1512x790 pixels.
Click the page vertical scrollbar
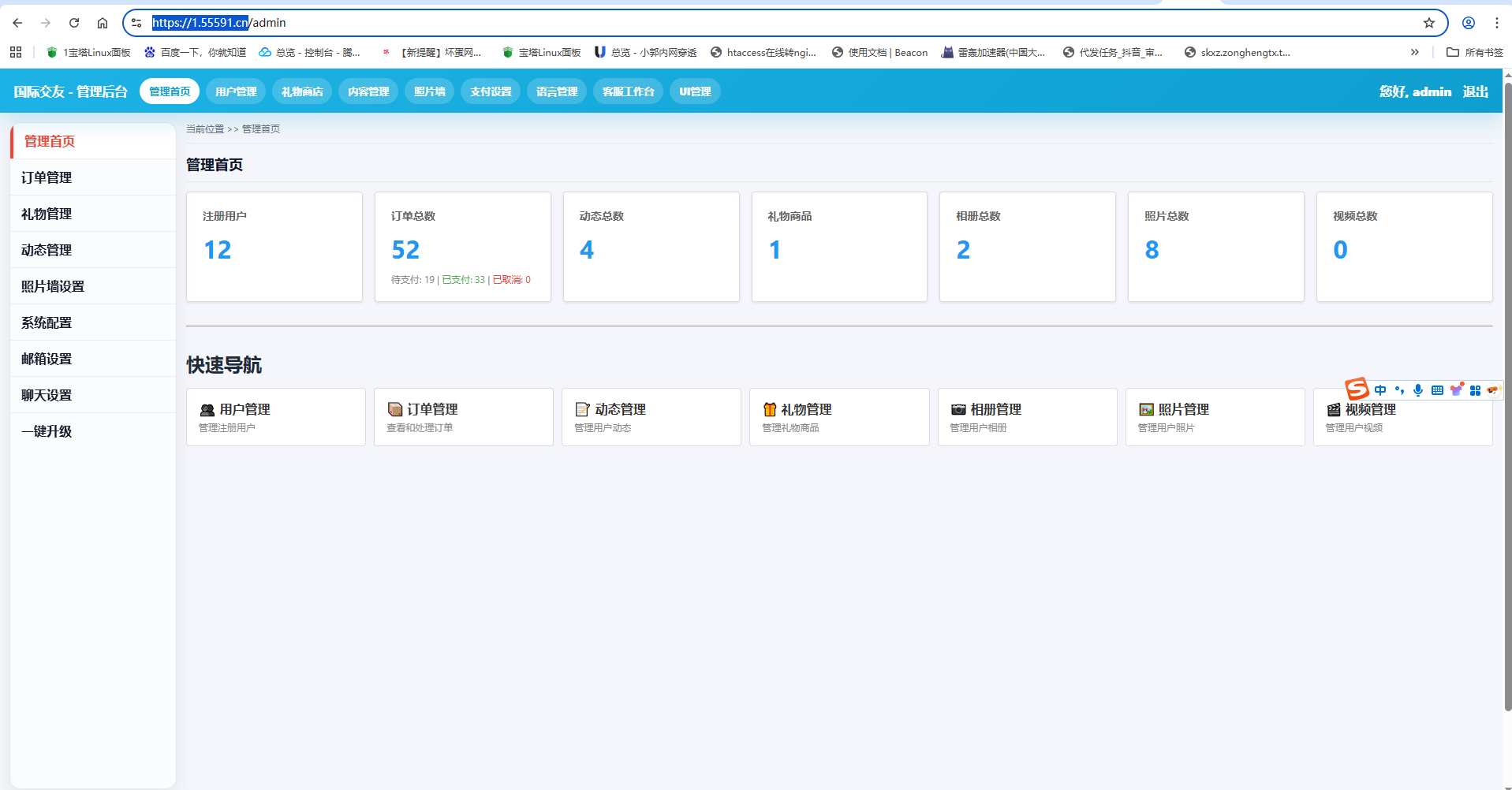(1506, 394)
